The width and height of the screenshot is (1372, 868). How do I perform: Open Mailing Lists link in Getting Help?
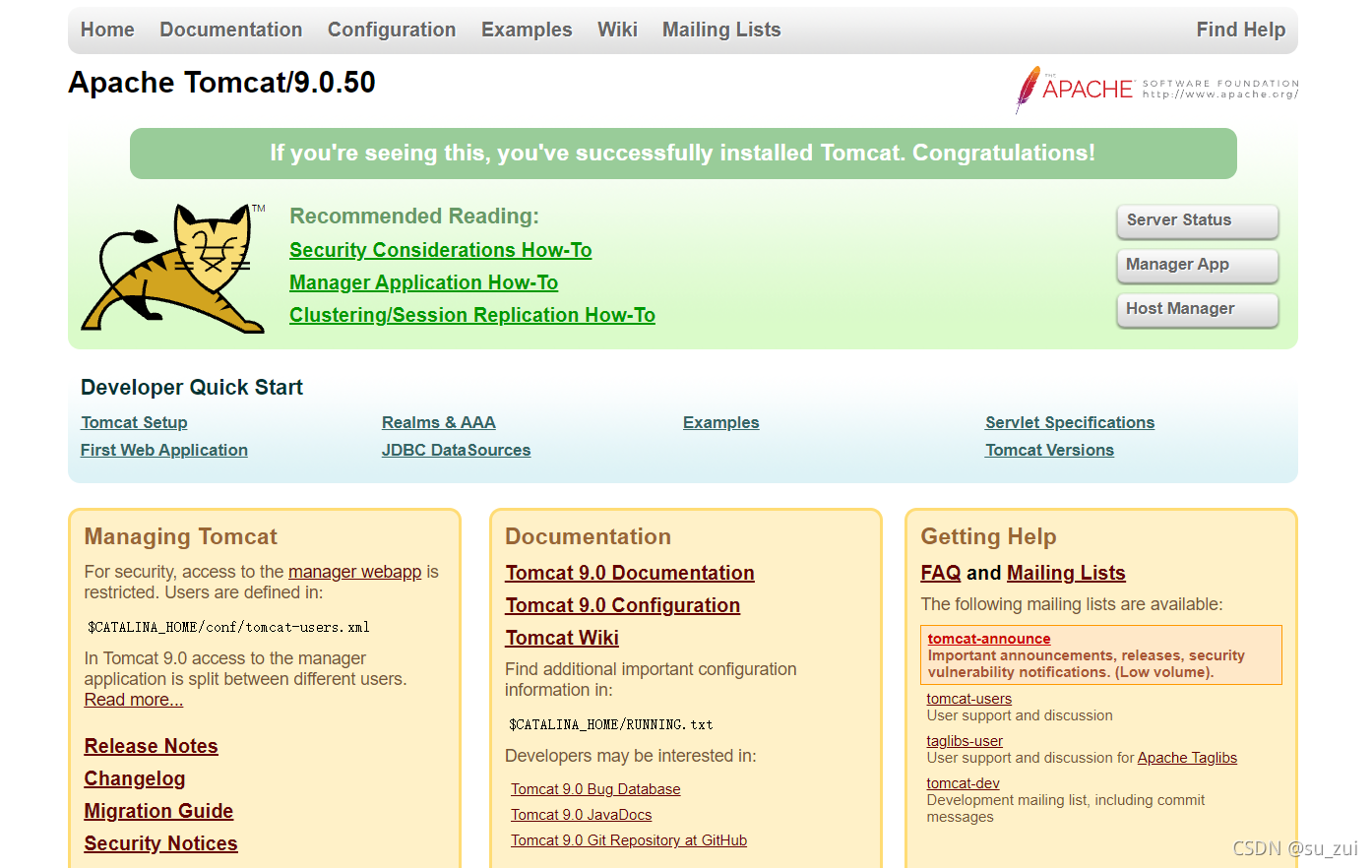[x=1066, y=573]
